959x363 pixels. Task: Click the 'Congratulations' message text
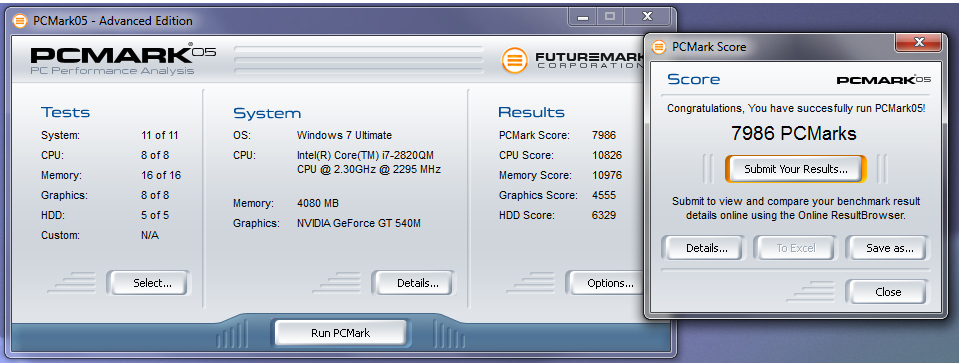pyautogui.click(x=796, y=108)
